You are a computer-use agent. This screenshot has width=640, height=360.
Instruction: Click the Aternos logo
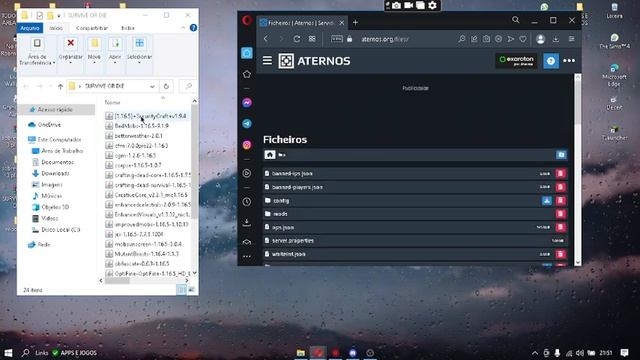click(x=314, y=61)
